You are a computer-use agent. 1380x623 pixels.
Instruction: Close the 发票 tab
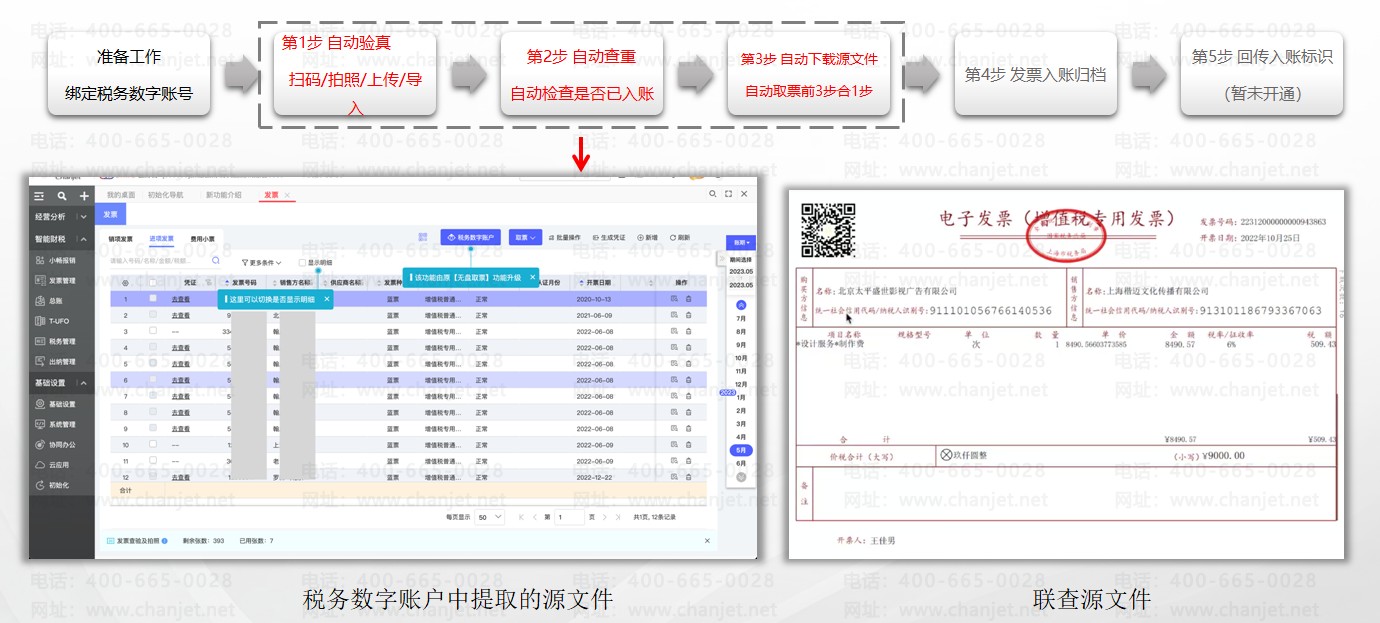click(287, 195)
